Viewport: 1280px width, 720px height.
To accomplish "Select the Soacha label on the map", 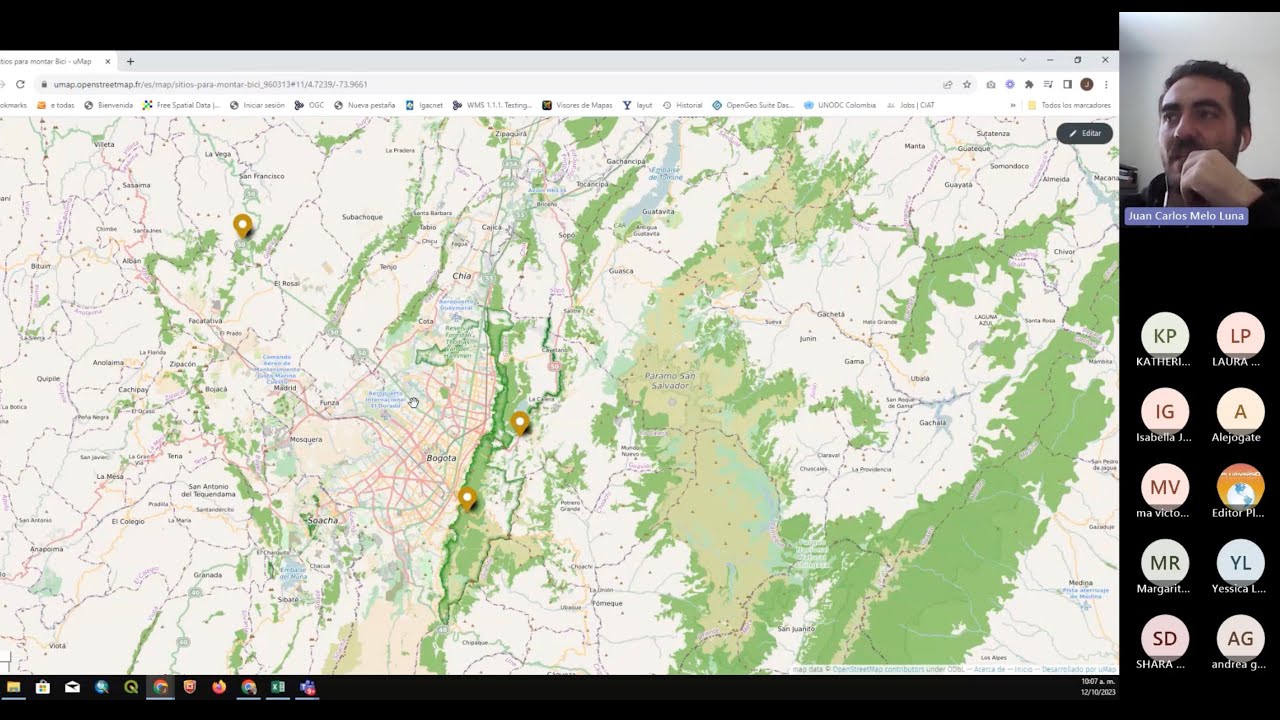I will click(x=322, y=520).
